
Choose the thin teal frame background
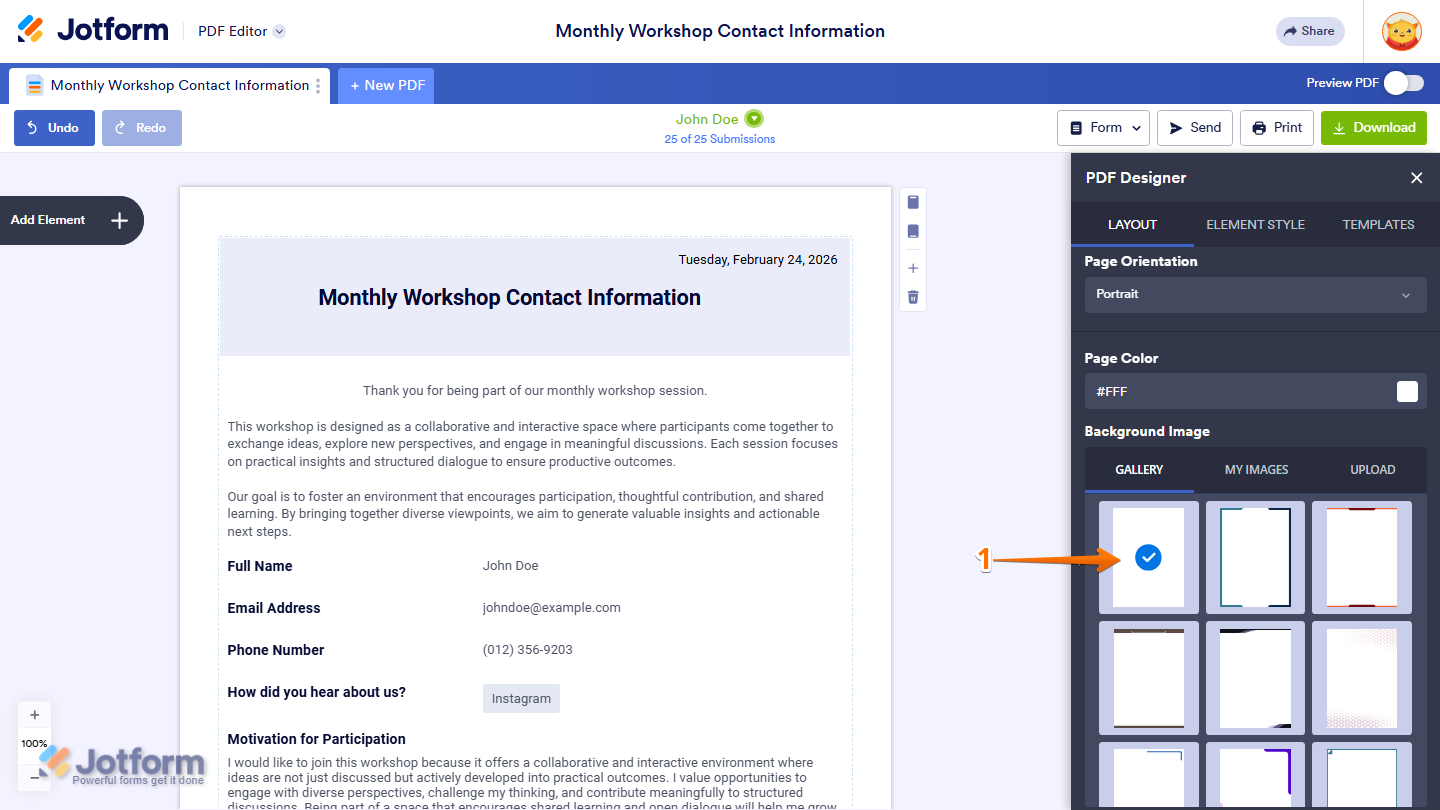click(x=1362, y=775)
